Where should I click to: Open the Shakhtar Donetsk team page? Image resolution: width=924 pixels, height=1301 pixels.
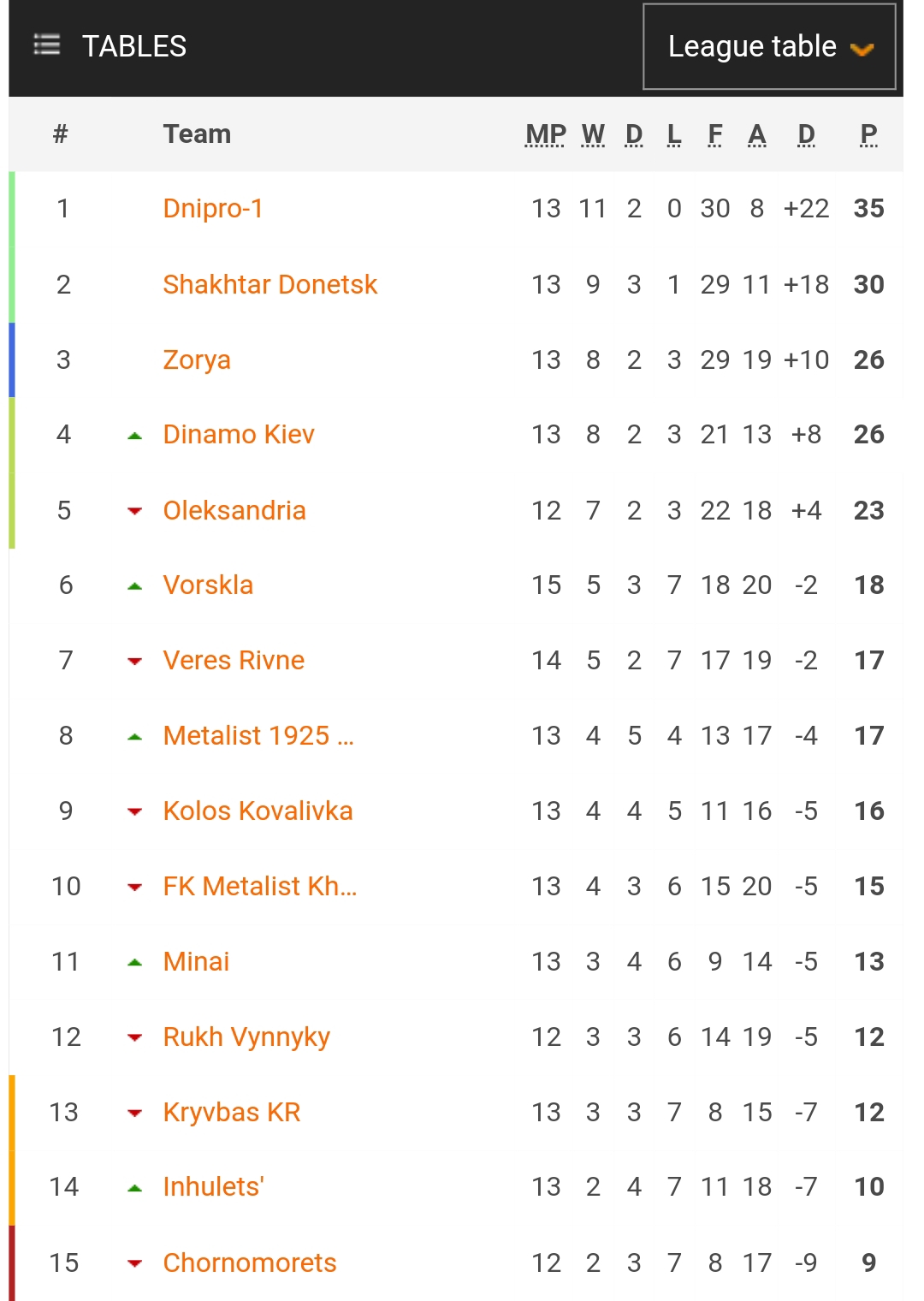click(269, 284)
